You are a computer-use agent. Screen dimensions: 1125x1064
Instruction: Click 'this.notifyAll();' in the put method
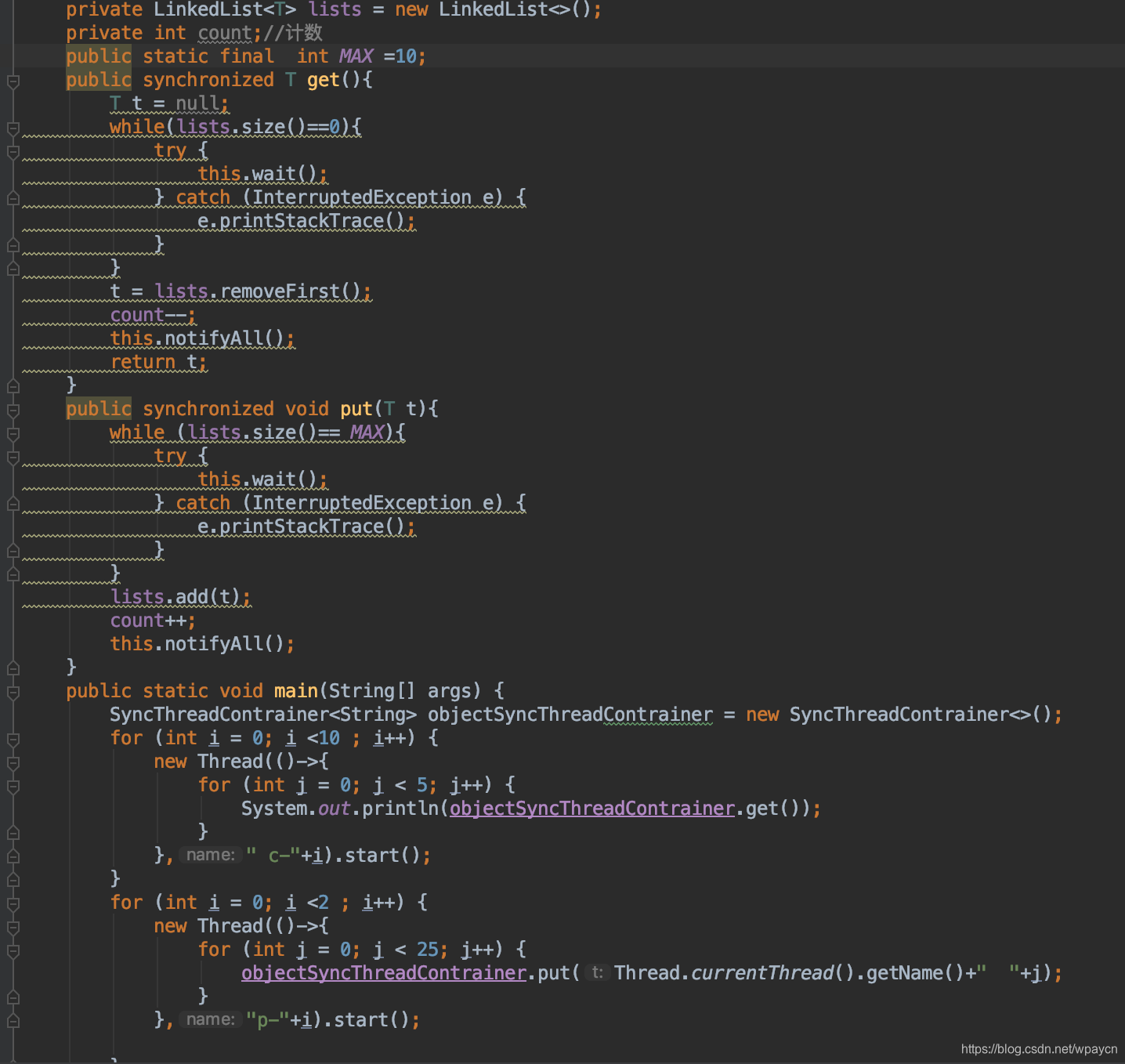coord(202,644)
